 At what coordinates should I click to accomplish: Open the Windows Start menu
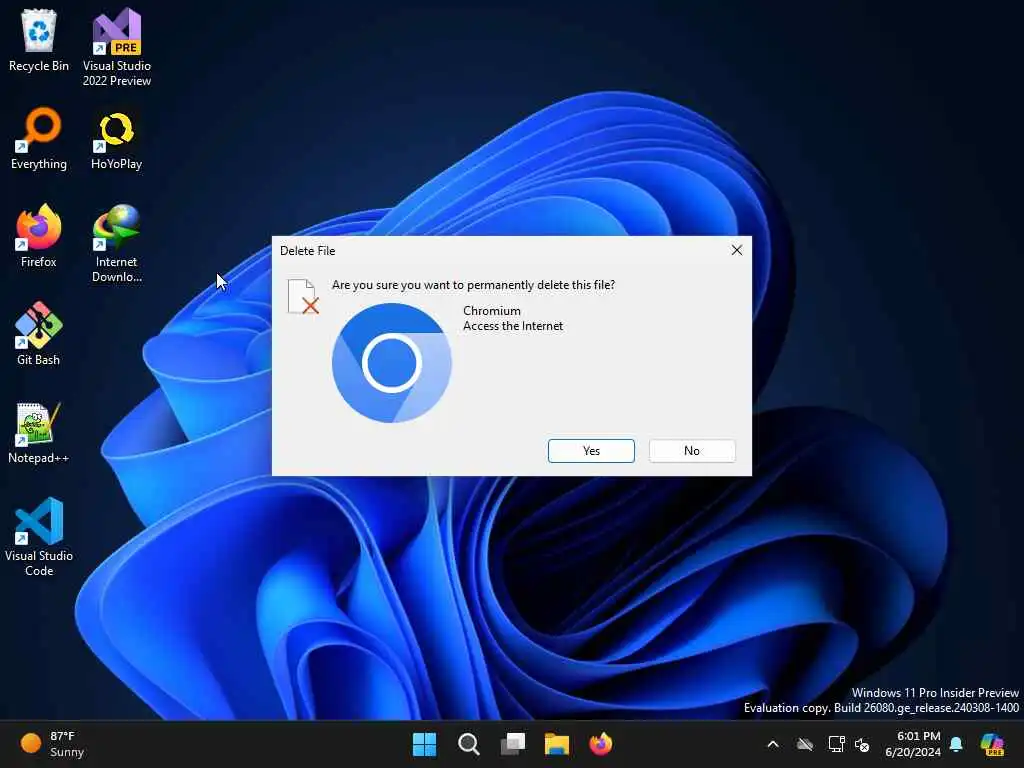(424, 744)
